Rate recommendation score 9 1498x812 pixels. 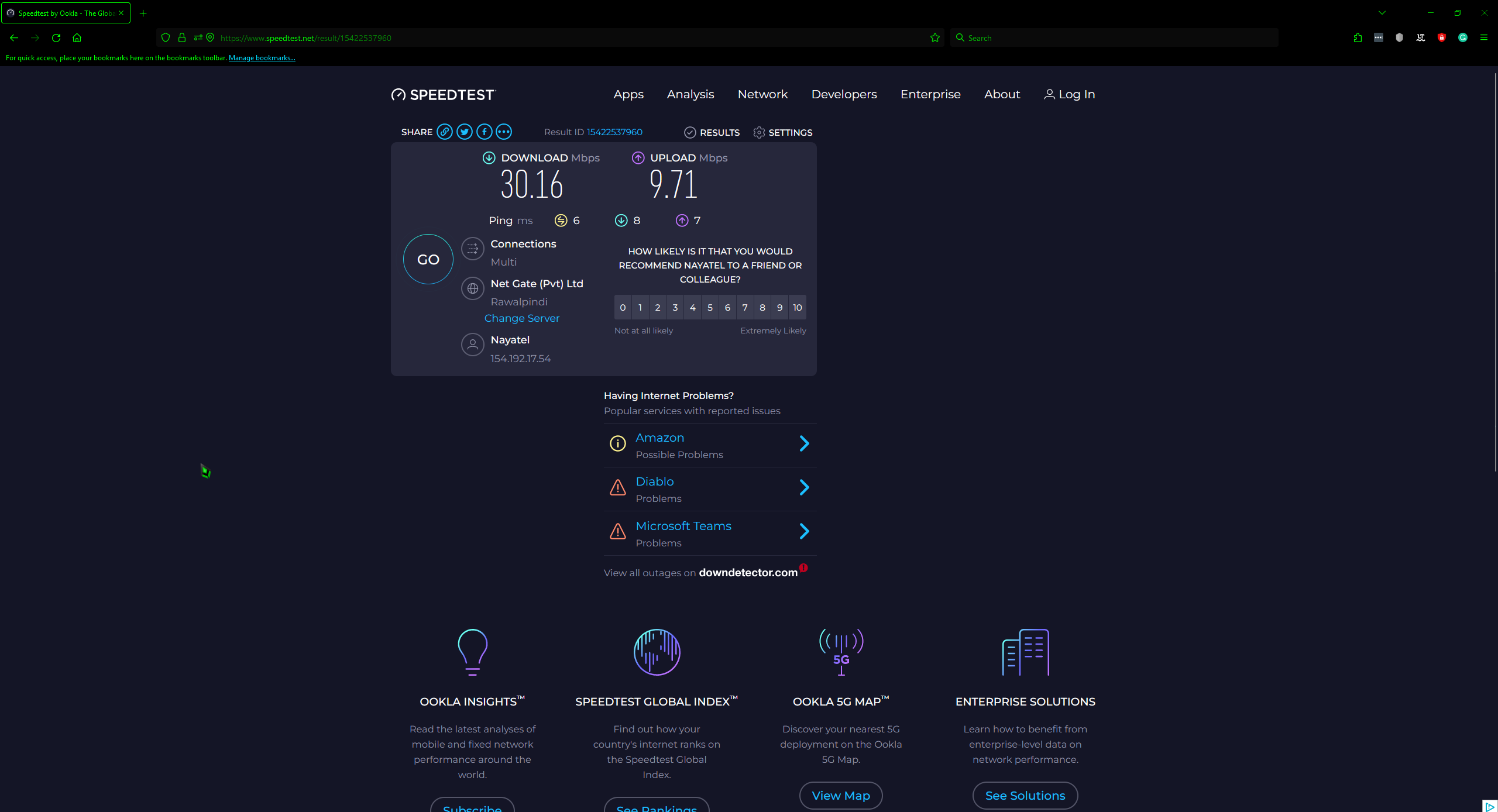[x=780, y=307]
